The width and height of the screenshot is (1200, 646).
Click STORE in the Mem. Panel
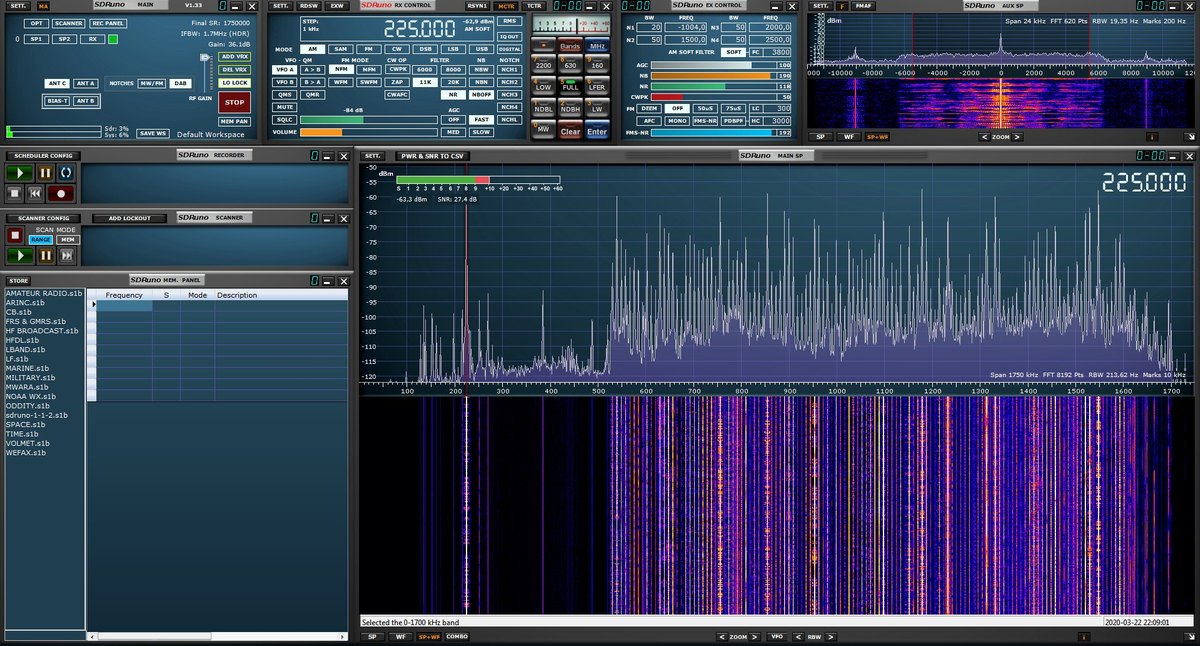coord(19,280)
